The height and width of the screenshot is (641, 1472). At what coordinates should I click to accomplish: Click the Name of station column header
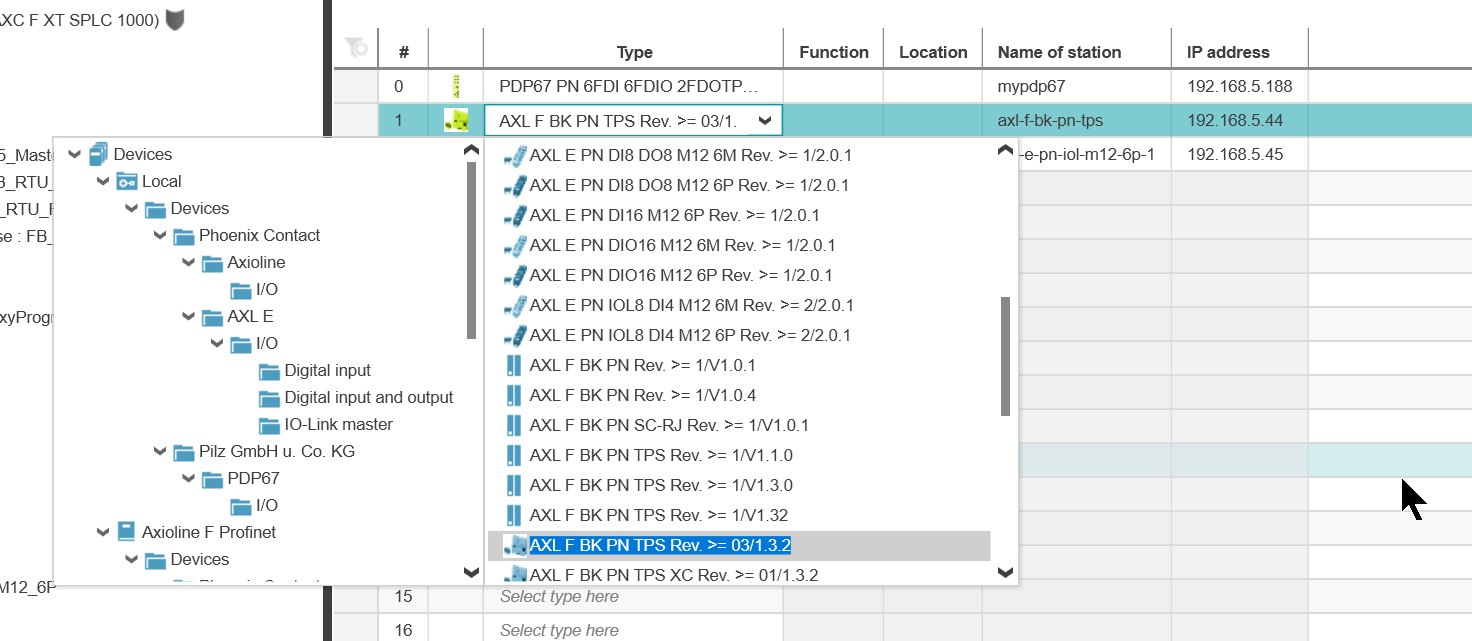pyautogui.click(x=1077, y=52)
